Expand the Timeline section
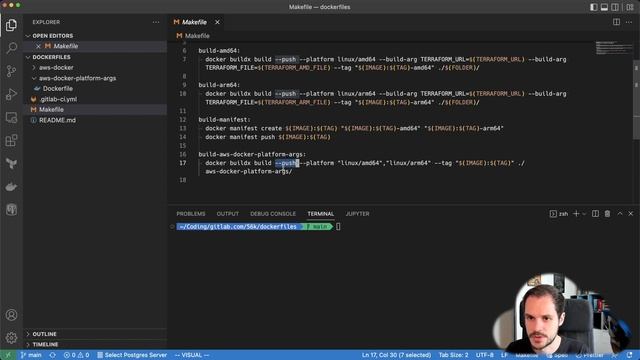 [45, 344]
